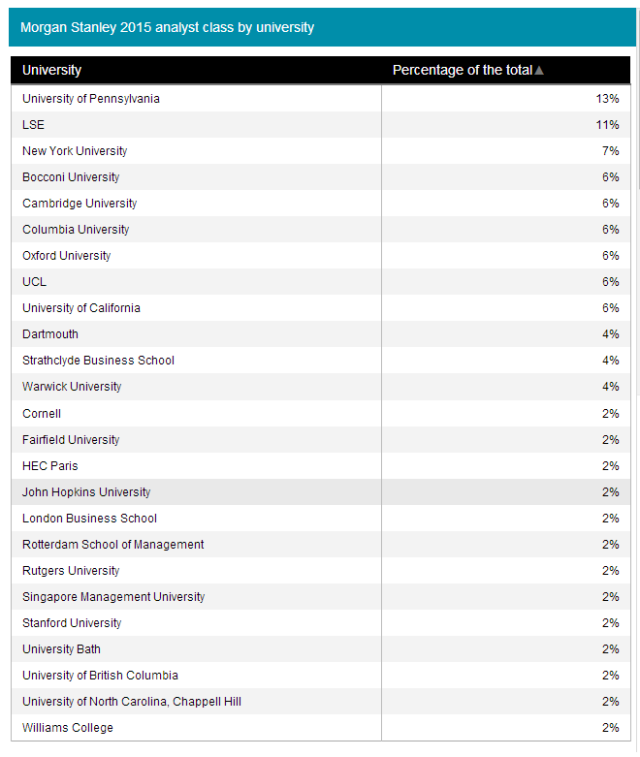Select the highlighted John Hopkins University row
Viewport: 640px width, 757px height.
[87, 492]
